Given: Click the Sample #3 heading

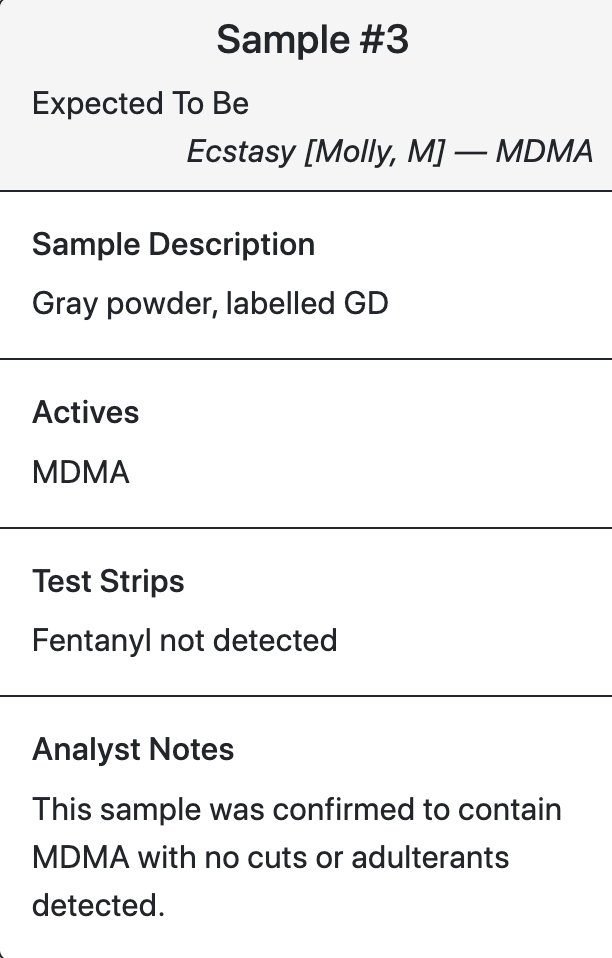Looking at the screenshot, I should 312,40.
